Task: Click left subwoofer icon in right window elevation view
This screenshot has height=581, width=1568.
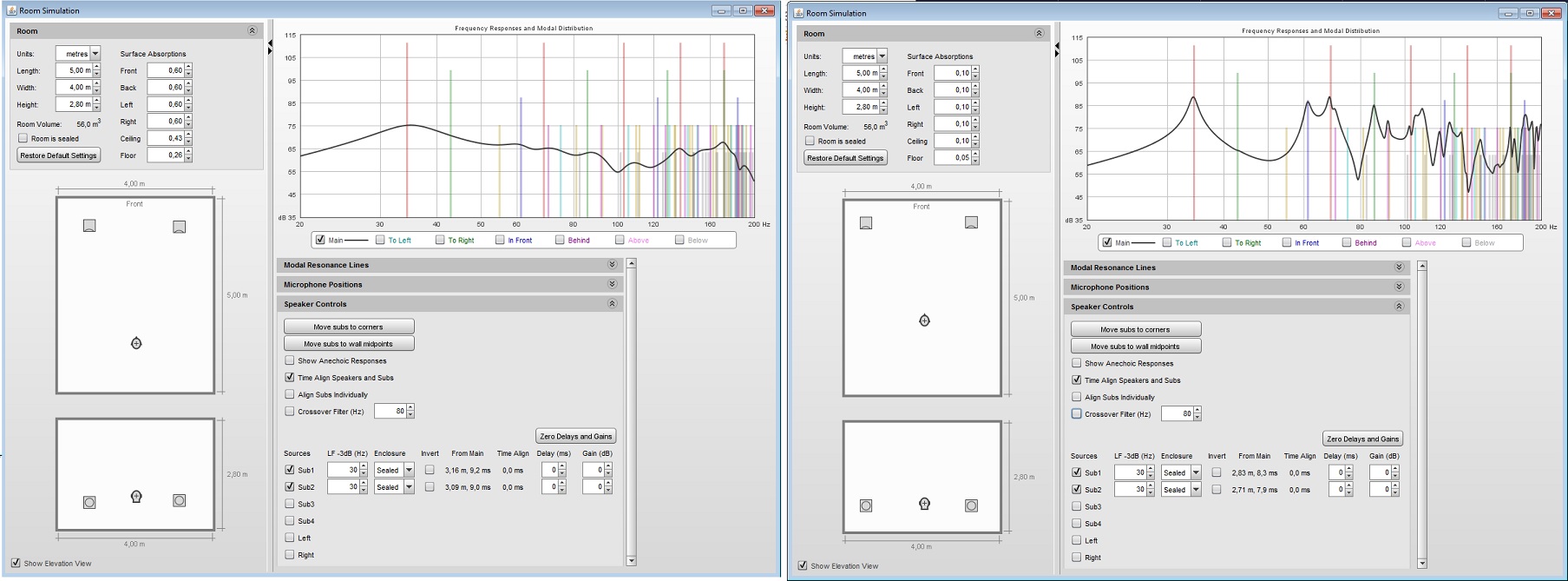Action: click(866, 505)
